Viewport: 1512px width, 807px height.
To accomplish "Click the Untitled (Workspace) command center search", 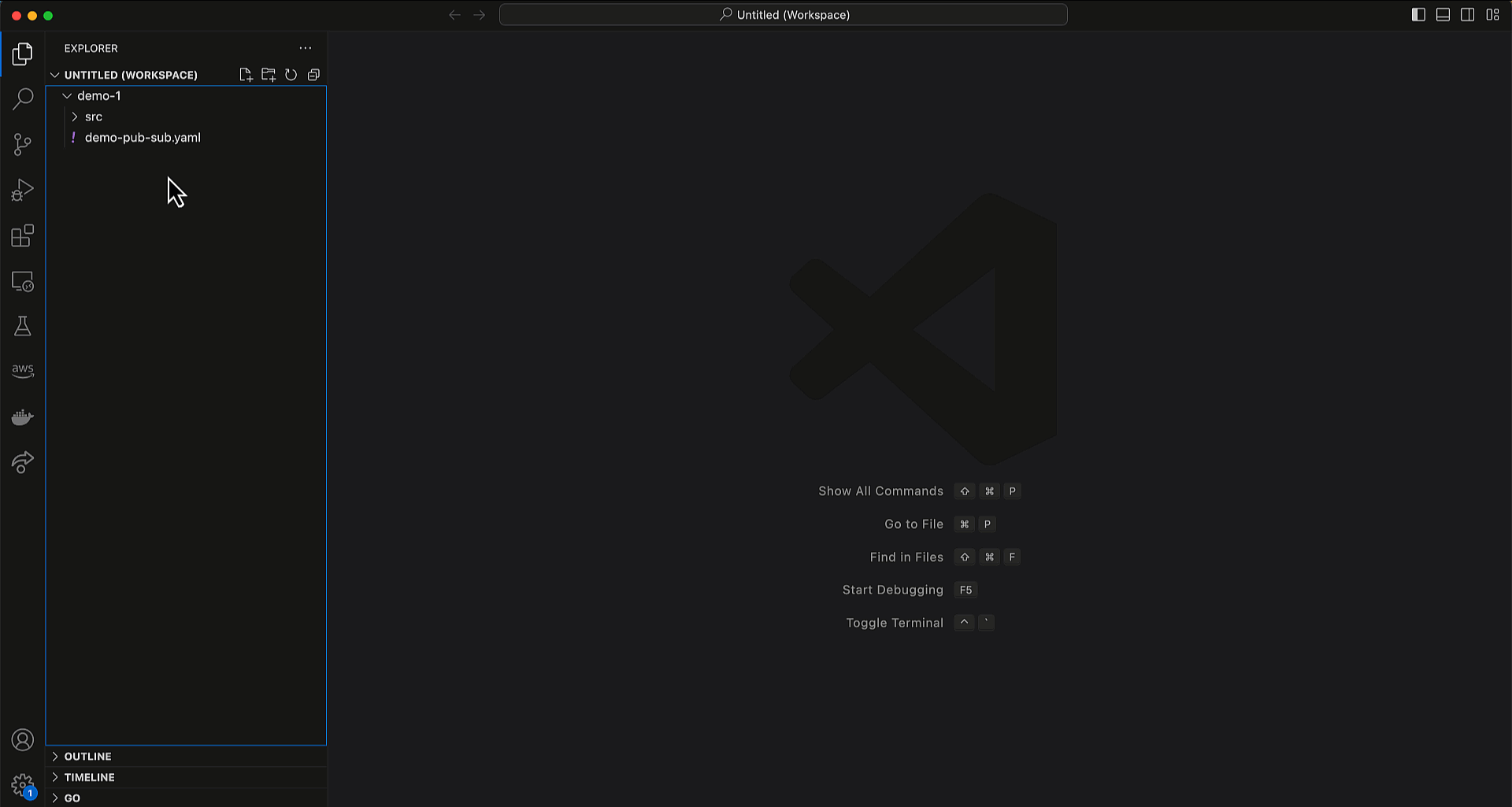I will [x=784, y=15].
